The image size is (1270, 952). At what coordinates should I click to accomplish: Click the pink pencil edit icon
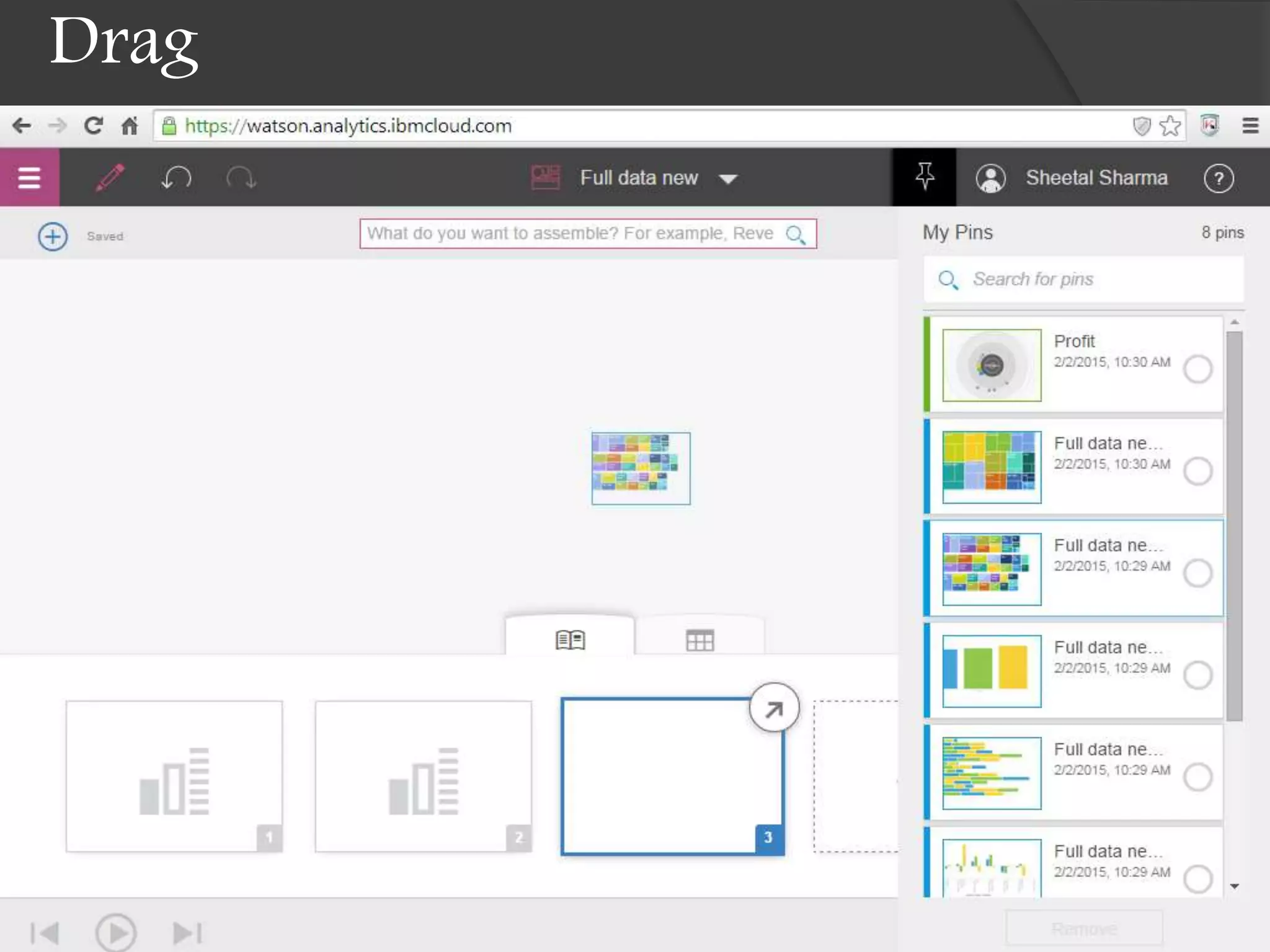click(110, 178)
